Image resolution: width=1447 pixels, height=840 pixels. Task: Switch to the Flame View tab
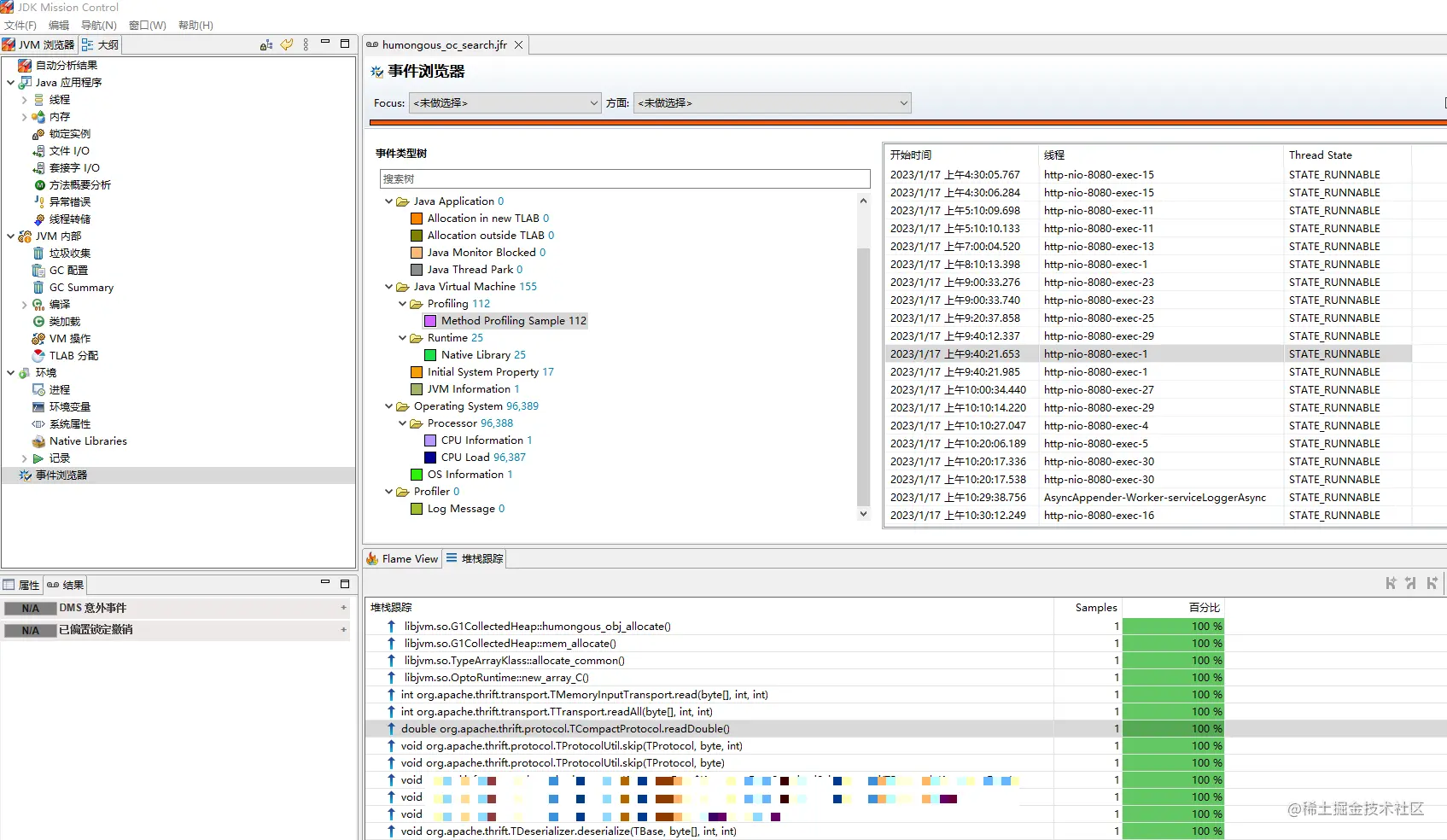[402, 559]
